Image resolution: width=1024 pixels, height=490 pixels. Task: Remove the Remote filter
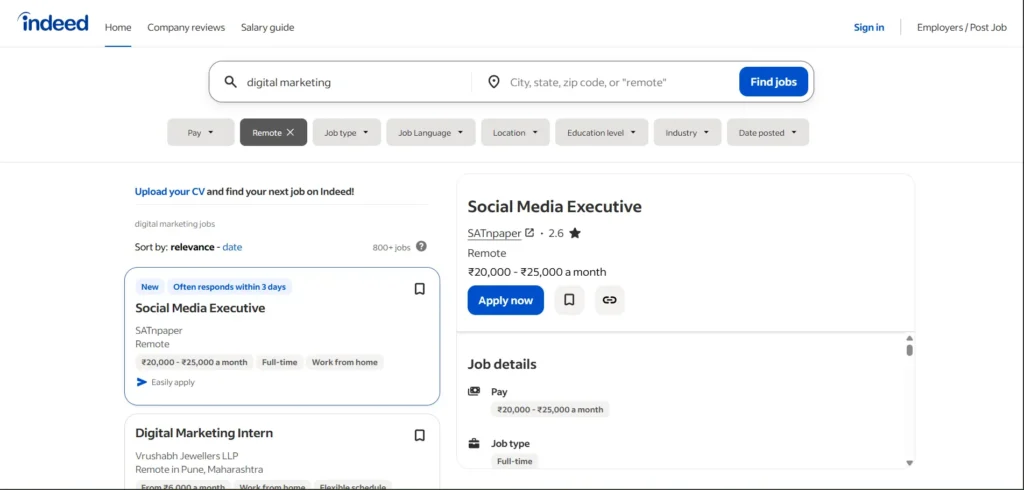[290, 132]
